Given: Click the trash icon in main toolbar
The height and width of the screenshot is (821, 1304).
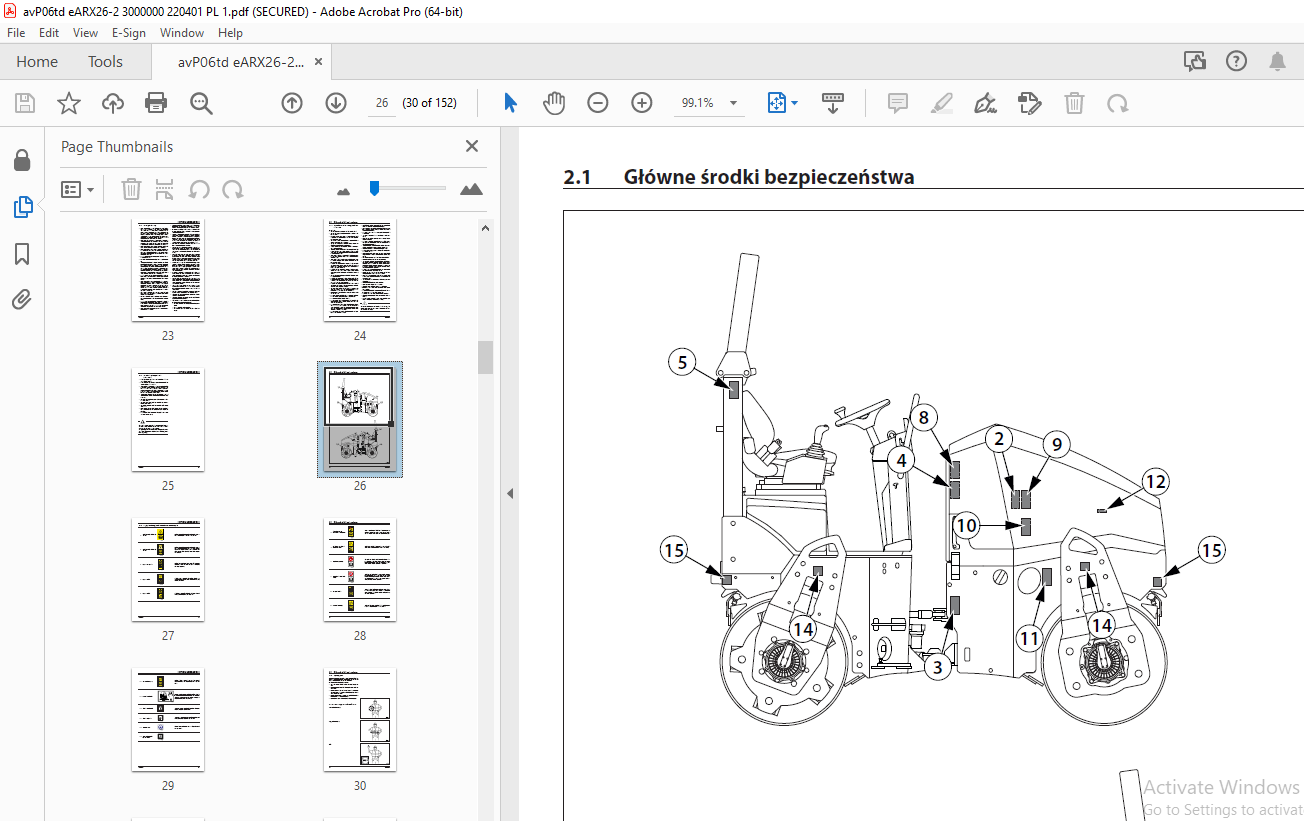Looking at the screenshot, I should 1074,103.
